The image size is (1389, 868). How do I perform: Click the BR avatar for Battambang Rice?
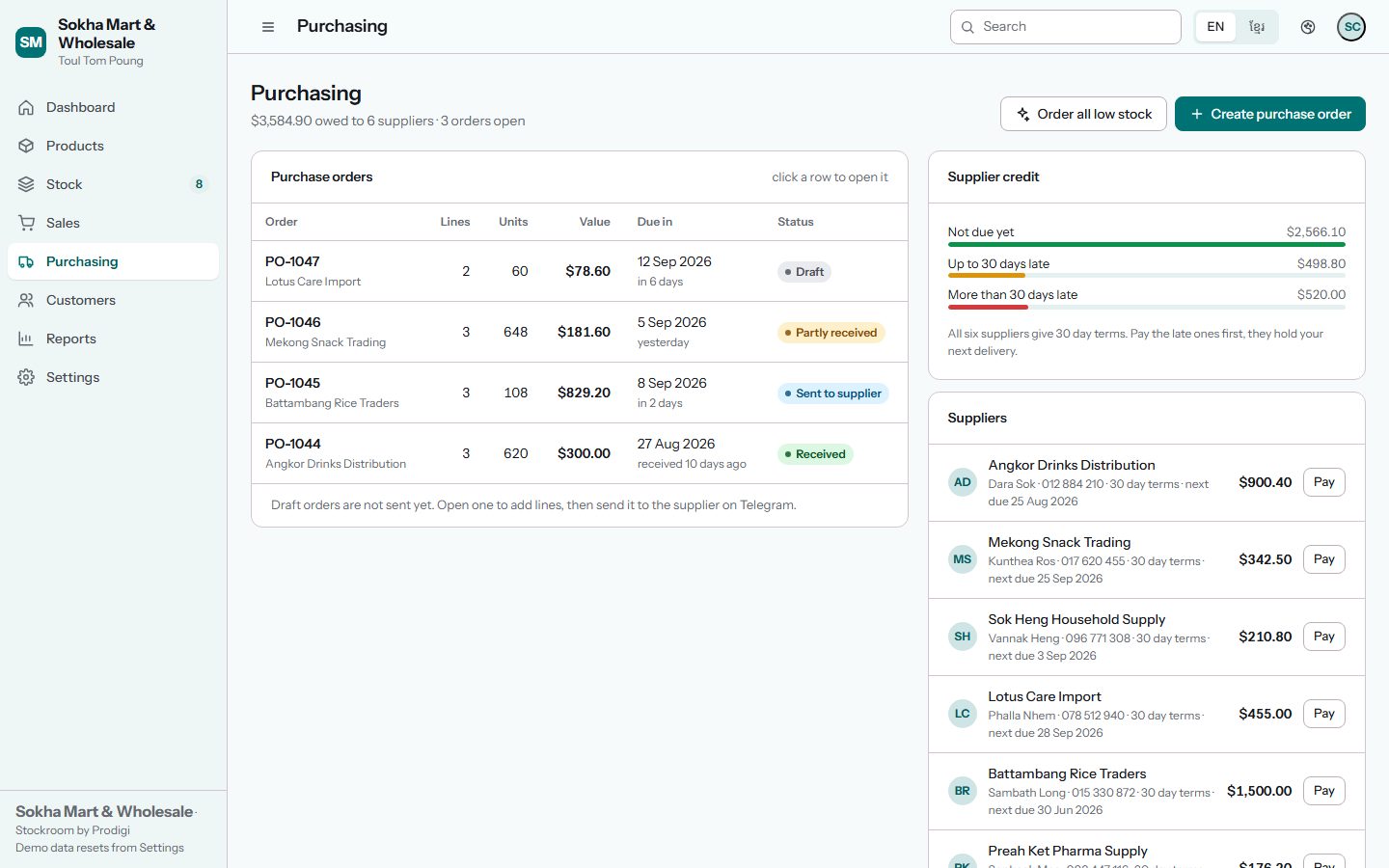pyautogui.click(x=963, y=791)
